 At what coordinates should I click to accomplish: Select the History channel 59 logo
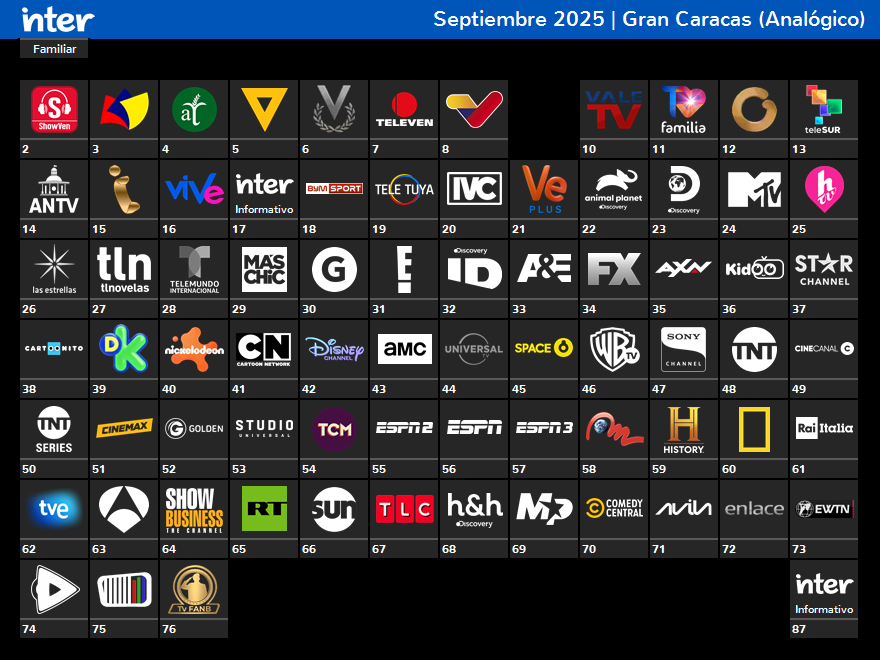(684, 429)
